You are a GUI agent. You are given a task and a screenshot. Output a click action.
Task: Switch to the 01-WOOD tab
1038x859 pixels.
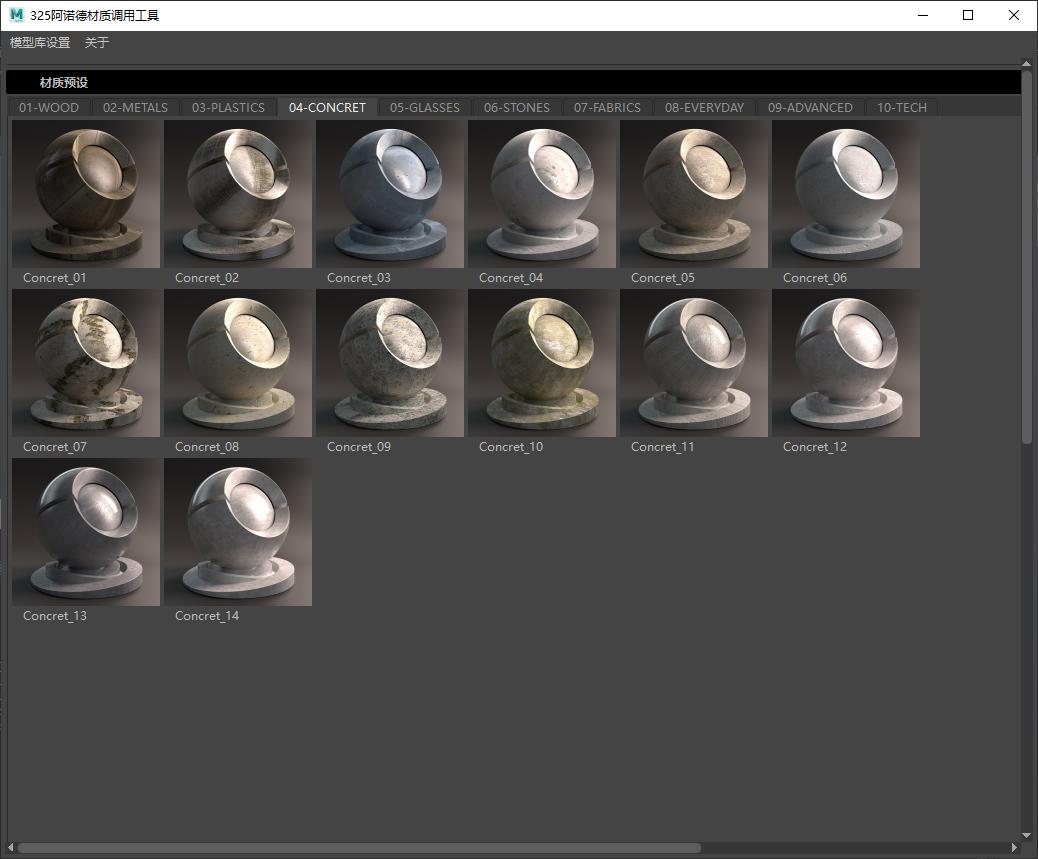pyautogui.click(x=49, y=108)
